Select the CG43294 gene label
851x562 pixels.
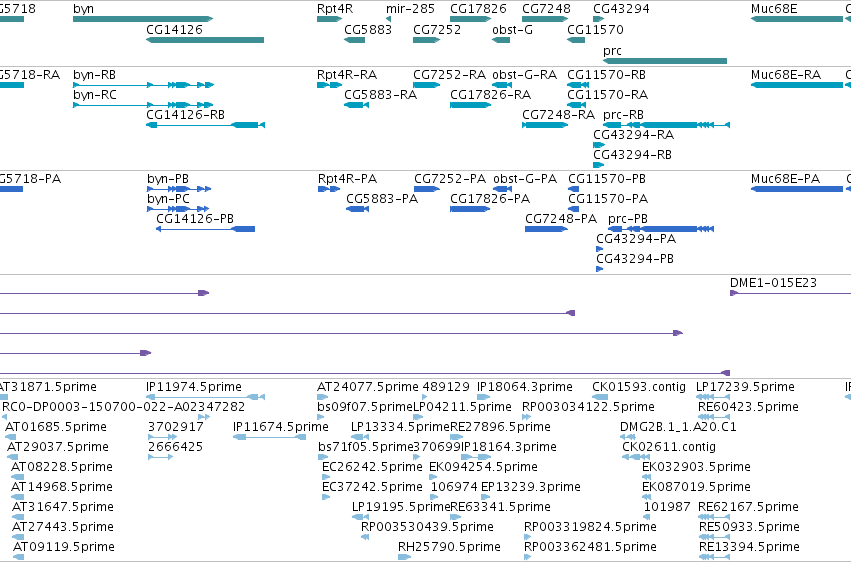point(621,9)
